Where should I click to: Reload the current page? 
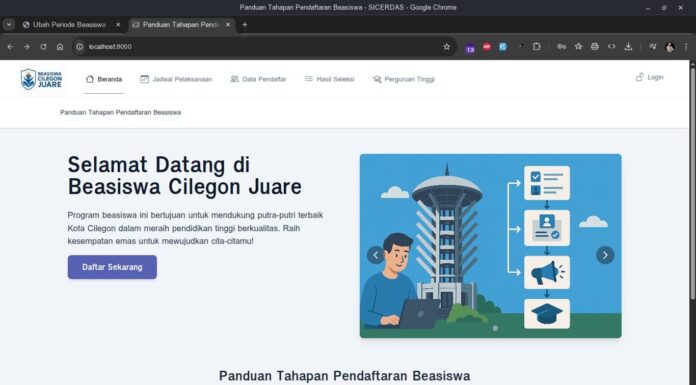point(43,47)
